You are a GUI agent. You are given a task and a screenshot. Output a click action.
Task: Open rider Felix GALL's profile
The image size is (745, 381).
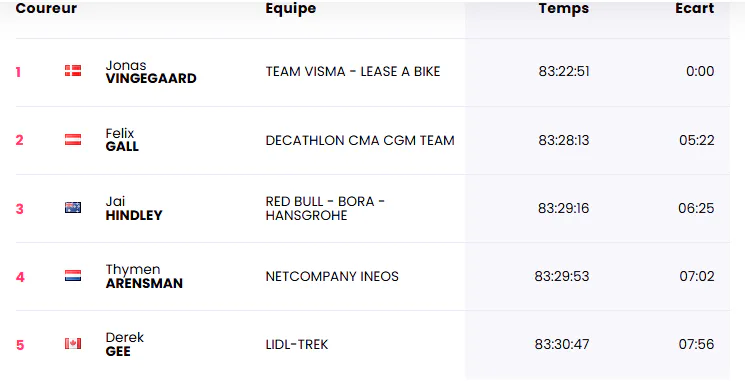[x=122, y=140]
